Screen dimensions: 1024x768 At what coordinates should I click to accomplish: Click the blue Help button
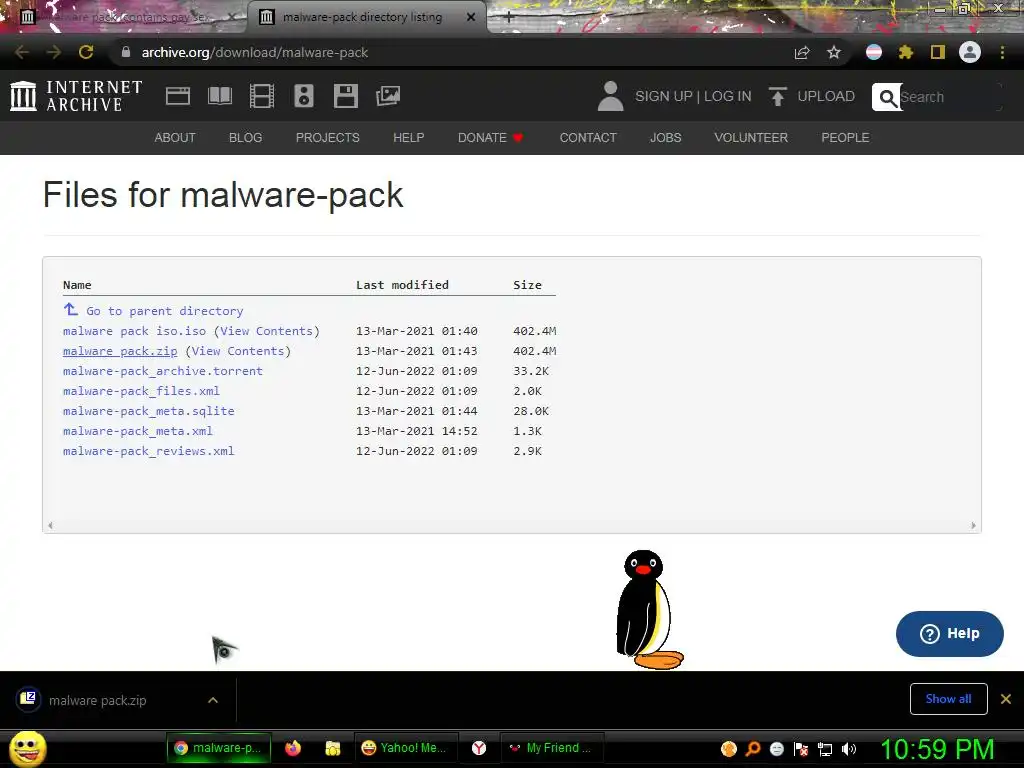tap(950, 633)
